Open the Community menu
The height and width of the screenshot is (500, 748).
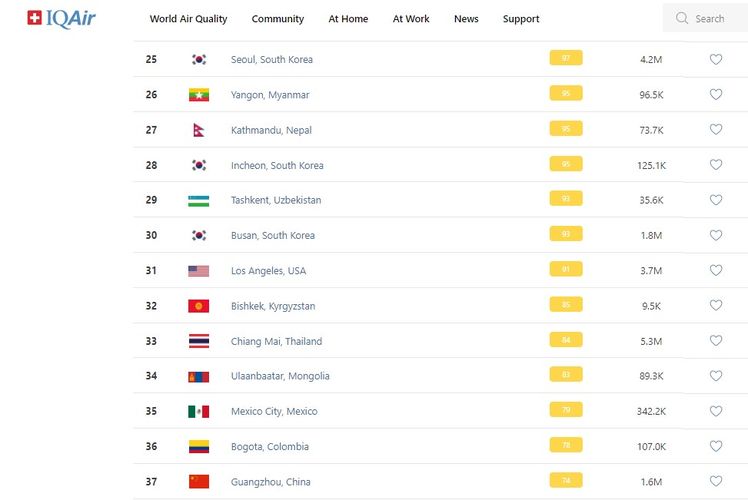click(278, 19)
